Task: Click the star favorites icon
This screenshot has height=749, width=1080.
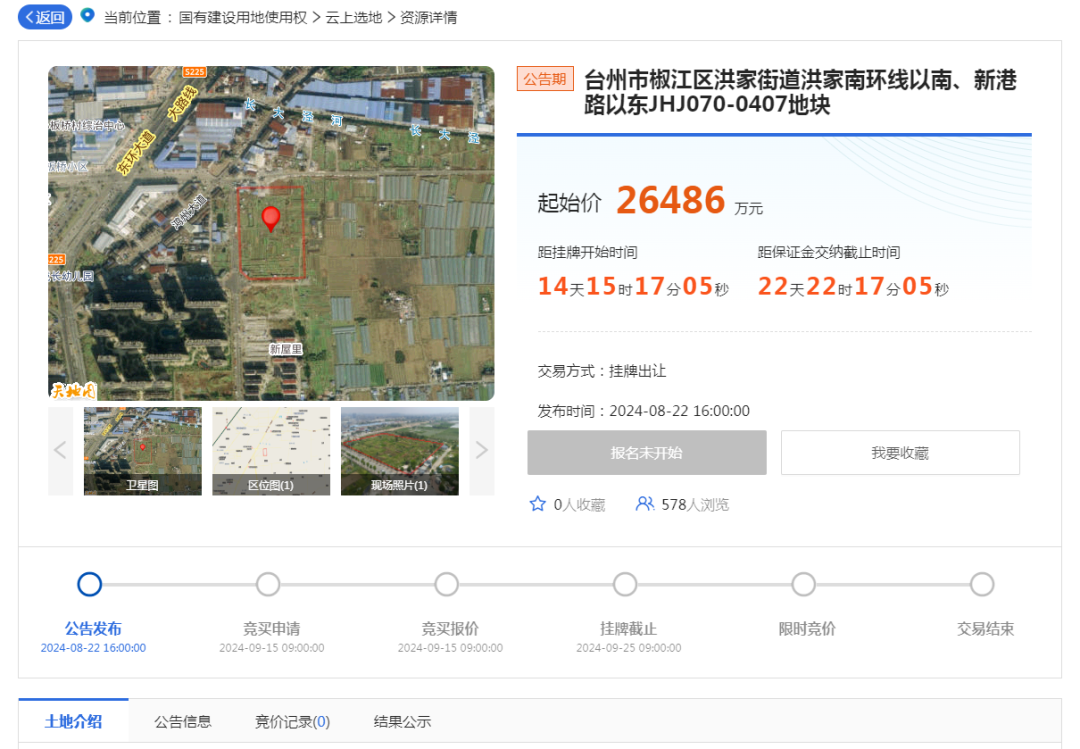Action: 537,504
